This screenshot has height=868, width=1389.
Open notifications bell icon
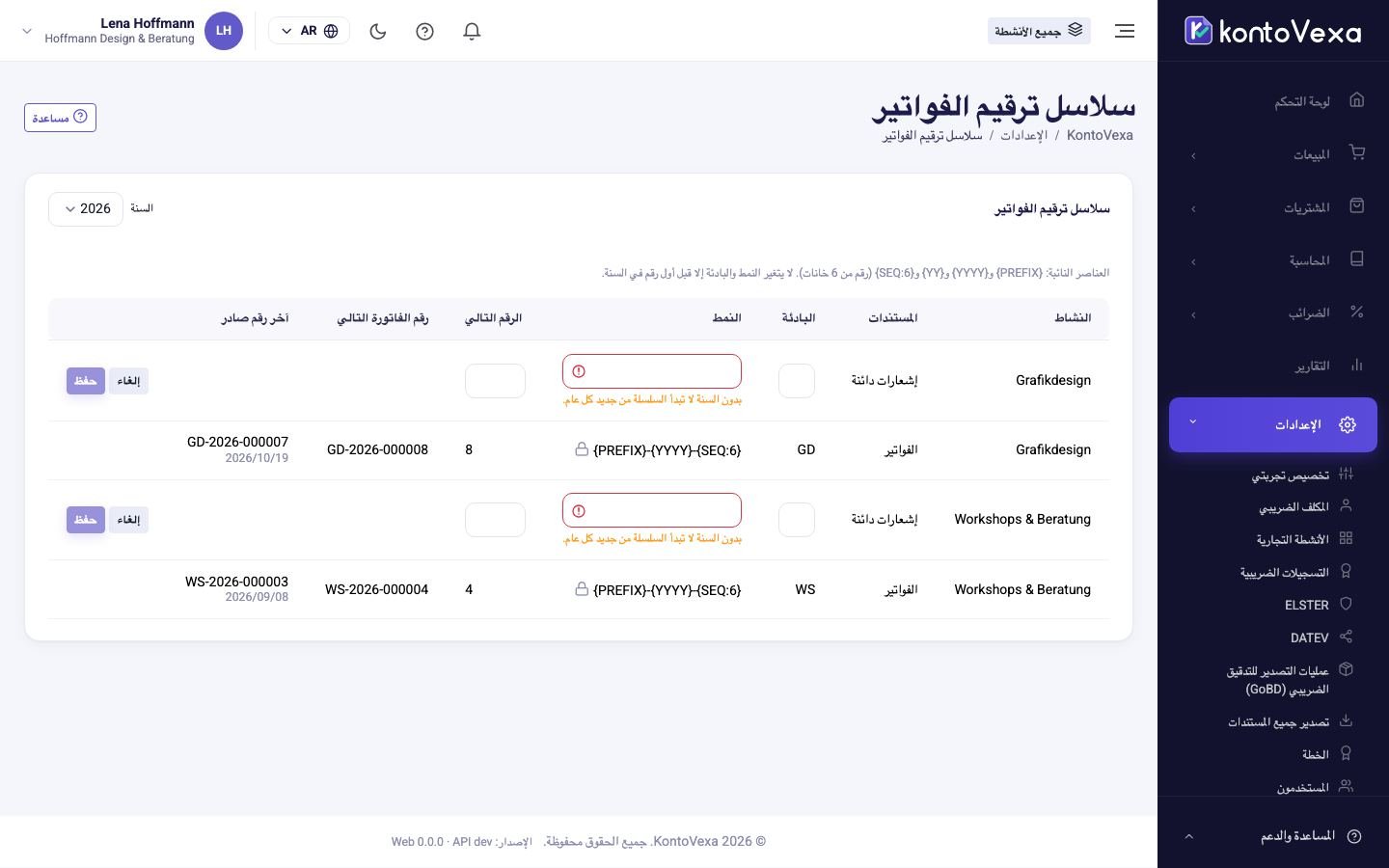click(472, 31)
